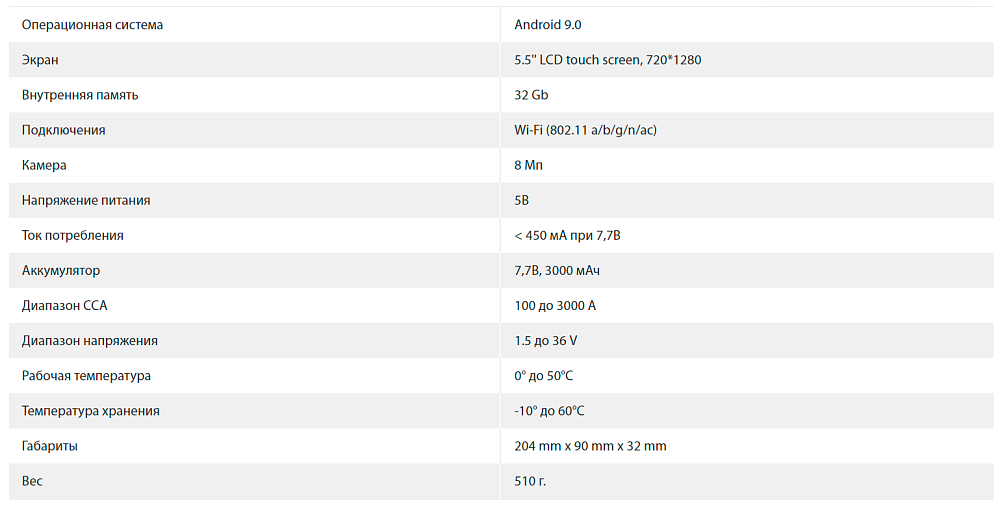This screenshot has width=1000, height=507.
Task: Click the "Аккумулятор" row label
Action: (x=61, y=271)
